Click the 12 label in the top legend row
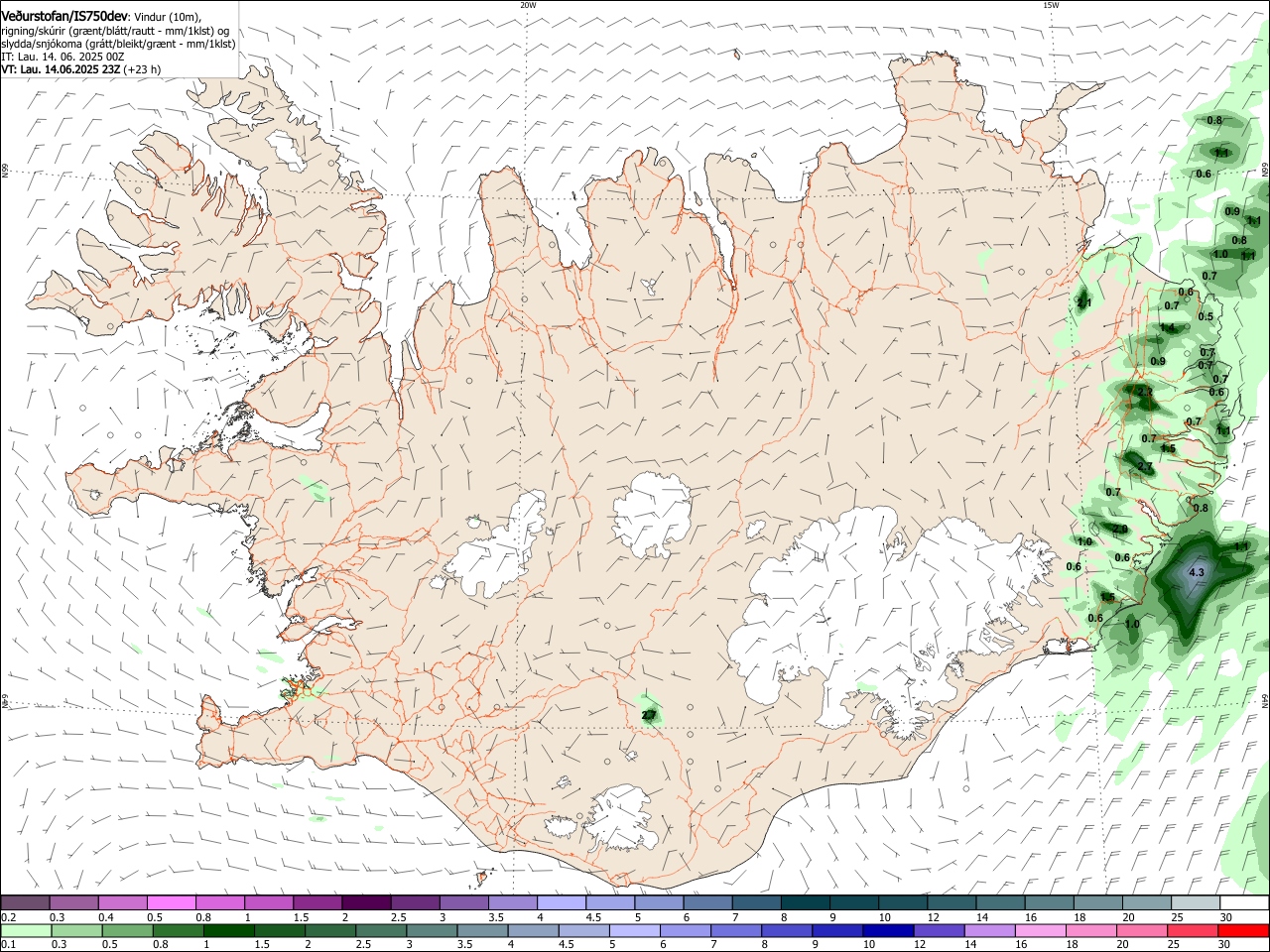 933,917
